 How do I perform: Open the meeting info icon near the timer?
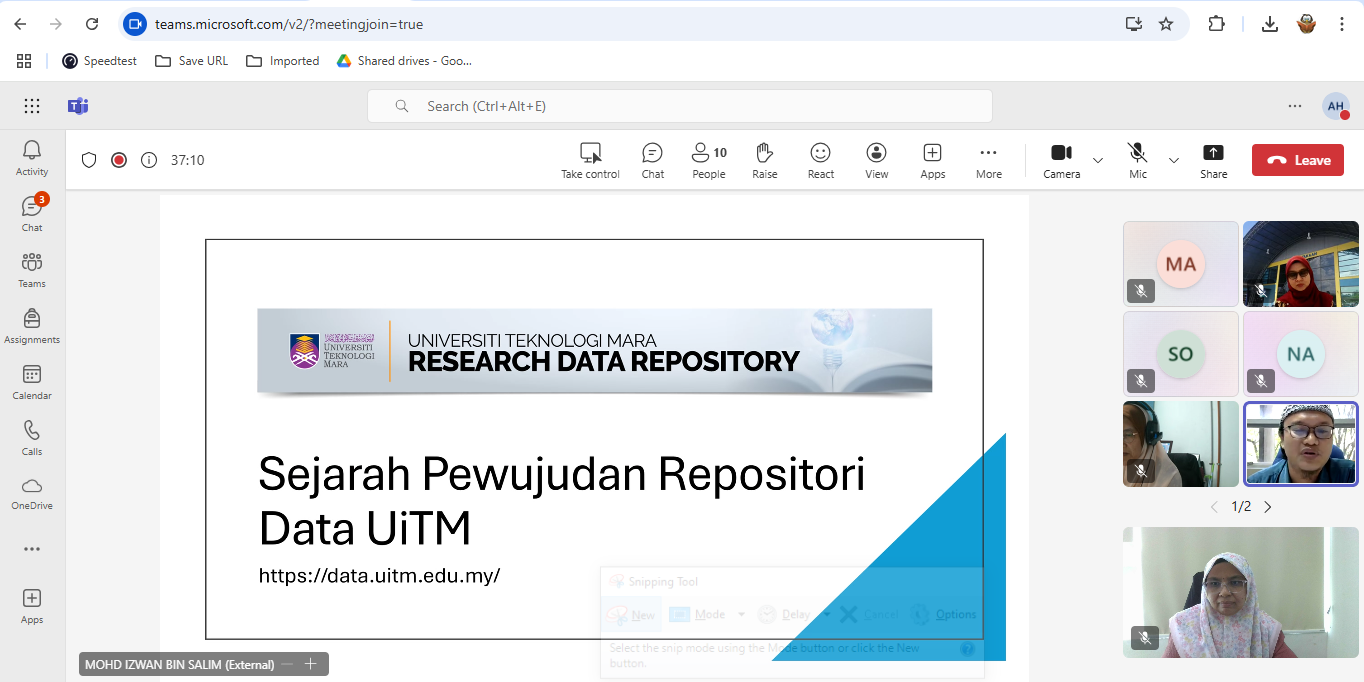(x=149, y=160)
